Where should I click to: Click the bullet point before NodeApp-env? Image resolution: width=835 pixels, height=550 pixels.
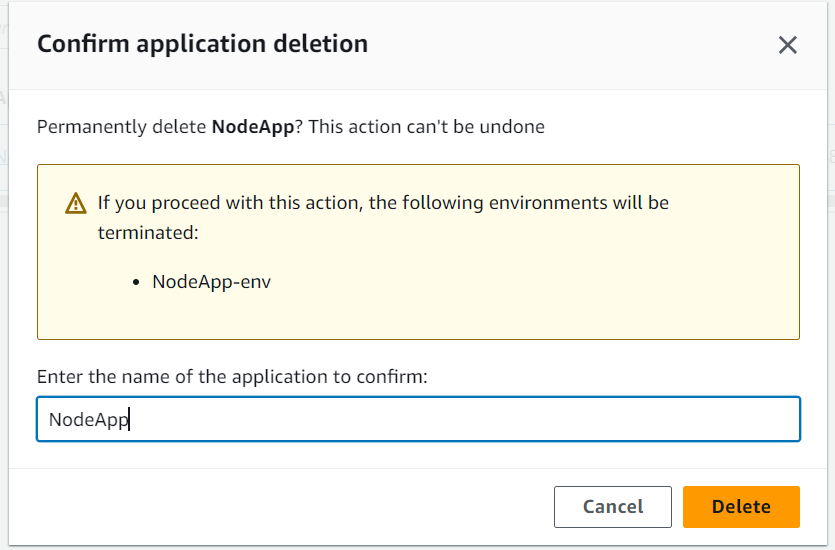[136, 283]
